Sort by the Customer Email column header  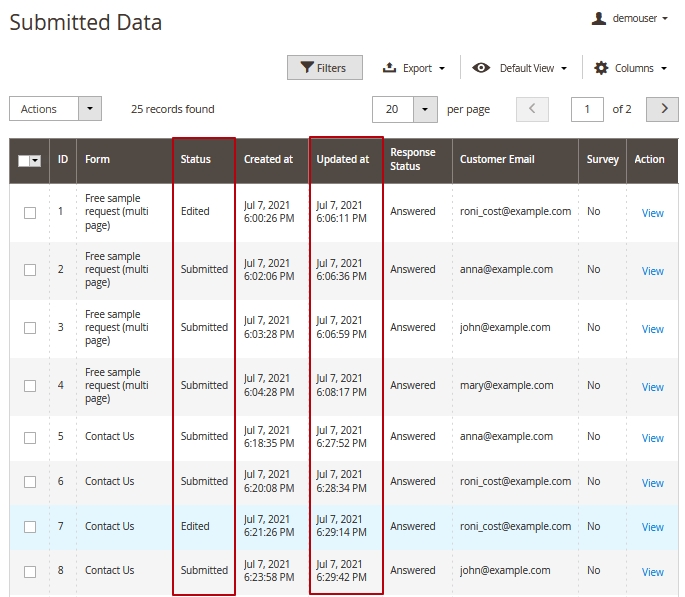497,159
